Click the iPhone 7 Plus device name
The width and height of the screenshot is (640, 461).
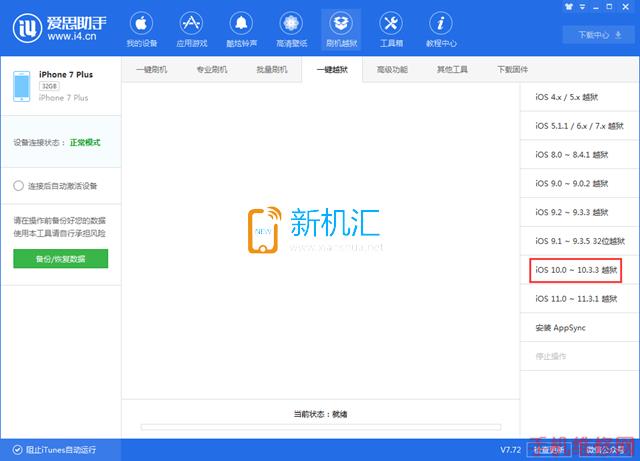[66, 74]
